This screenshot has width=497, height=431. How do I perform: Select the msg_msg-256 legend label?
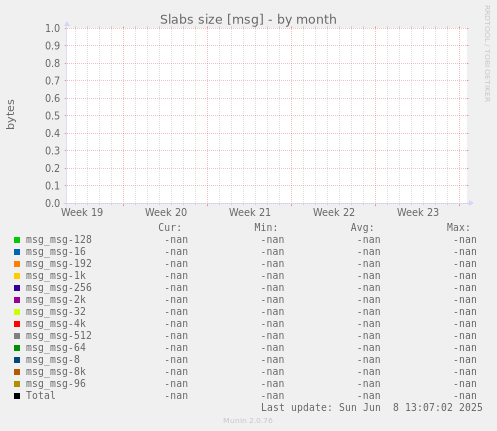pos(59,288)
